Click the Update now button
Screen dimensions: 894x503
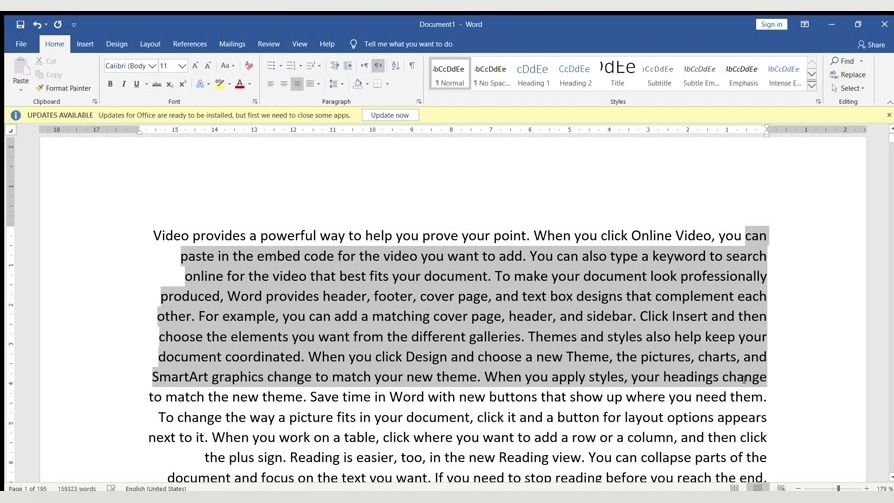(390, 115)
